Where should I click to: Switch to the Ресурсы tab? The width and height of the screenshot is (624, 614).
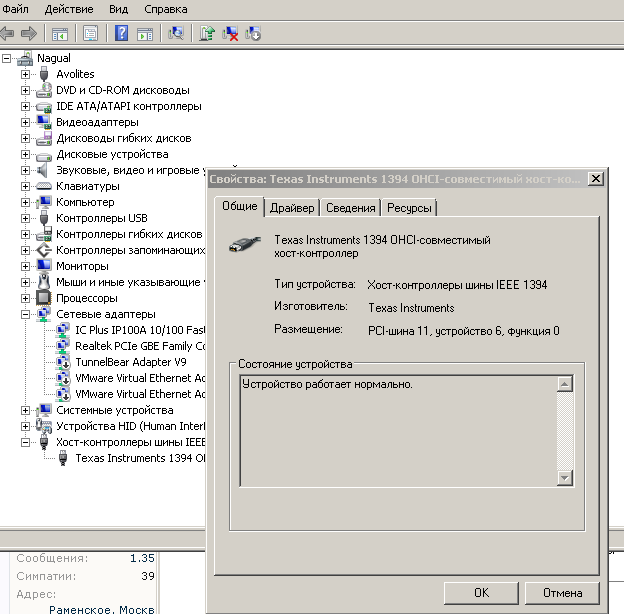point(409,208)
